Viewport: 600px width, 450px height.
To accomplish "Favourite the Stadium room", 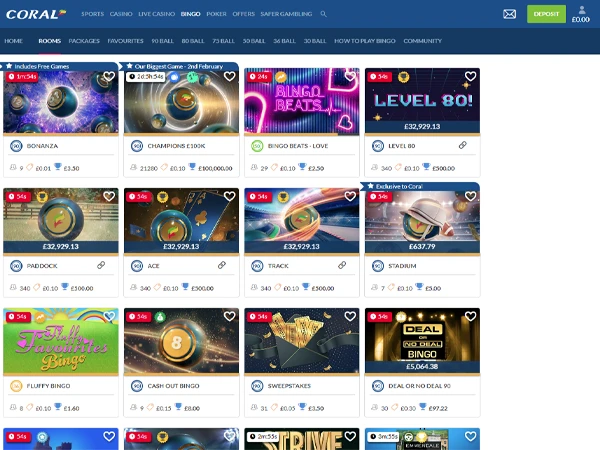I will tap(470, 196).
